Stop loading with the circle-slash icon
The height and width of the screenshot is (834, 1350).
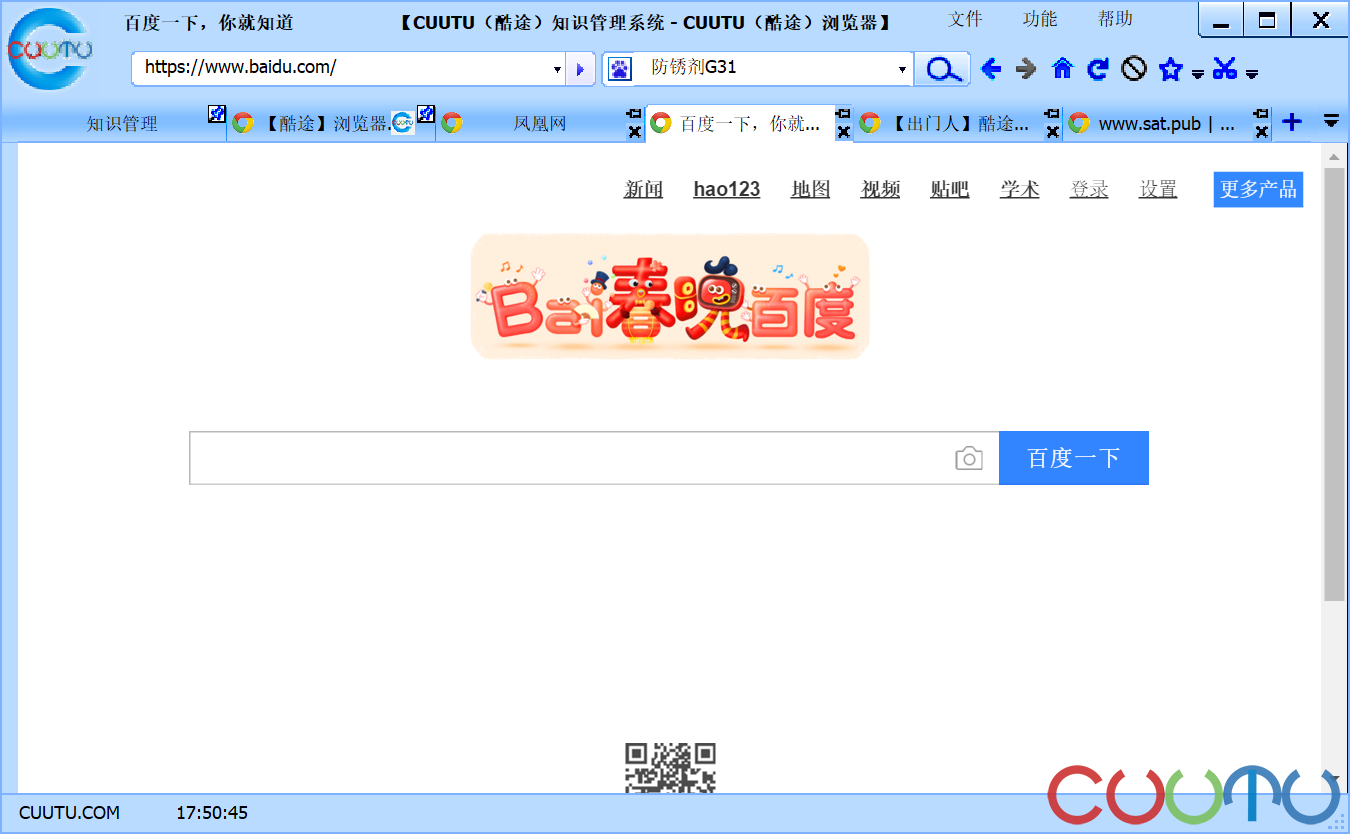coord(1133,68)
